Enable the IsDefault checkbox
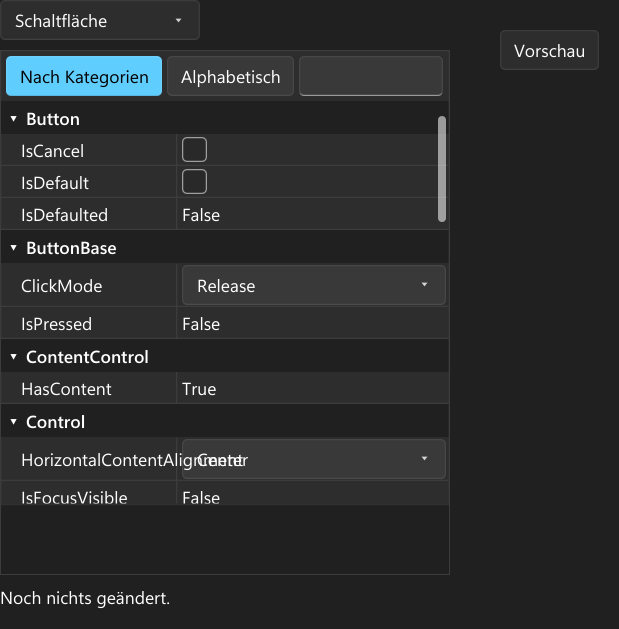This screenshot has width=619, height=629. [195, 182]
